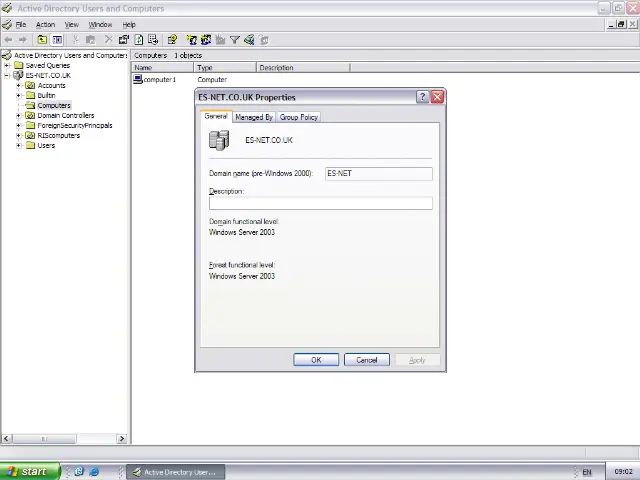Screen dimensions: 640x480
Task: Click the tree pane scroll left arrow
Action: click(x=6, y=439)
